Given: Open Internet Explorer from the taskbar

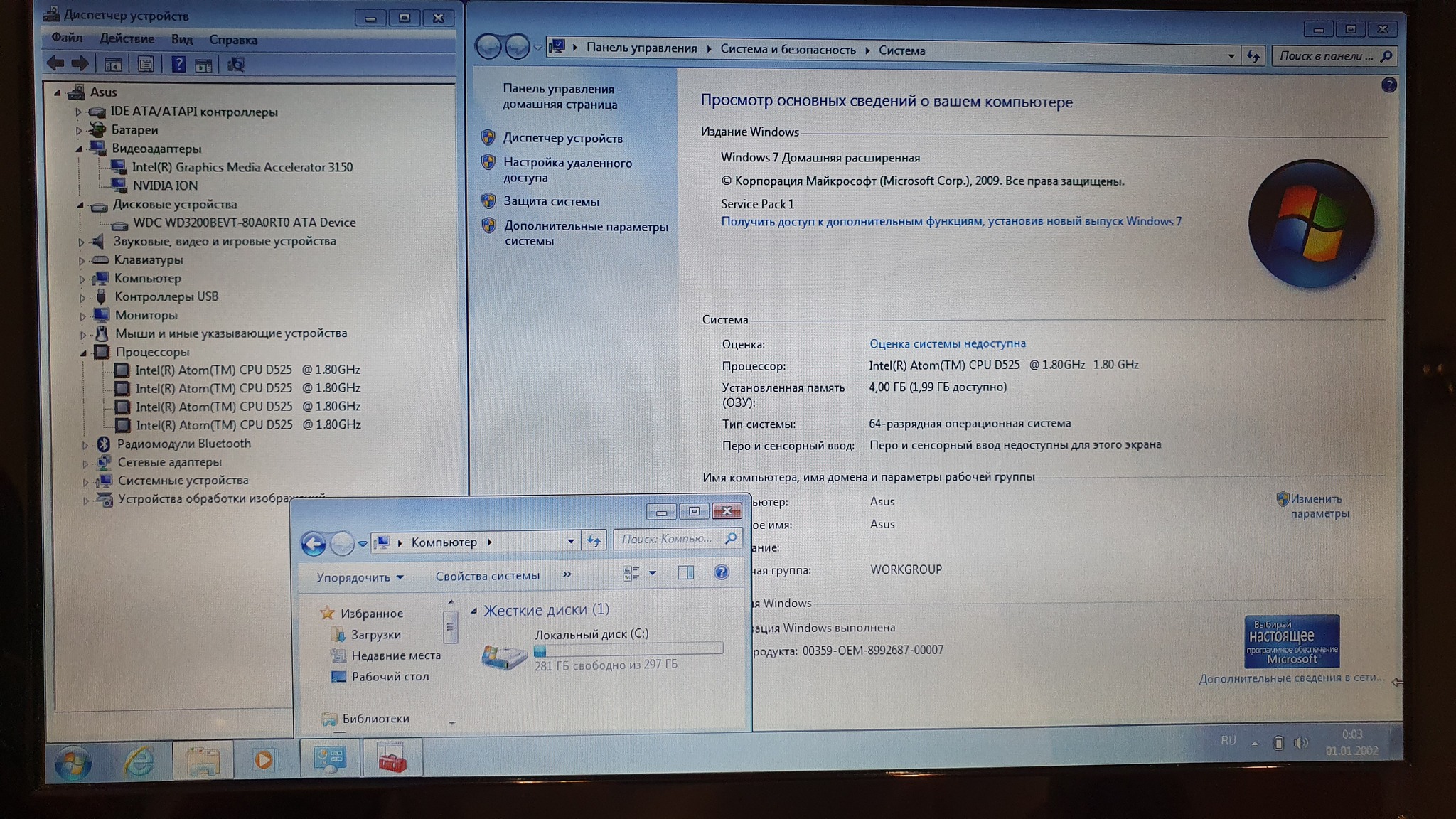Looking at the screenshot, I should pos(139,761).
